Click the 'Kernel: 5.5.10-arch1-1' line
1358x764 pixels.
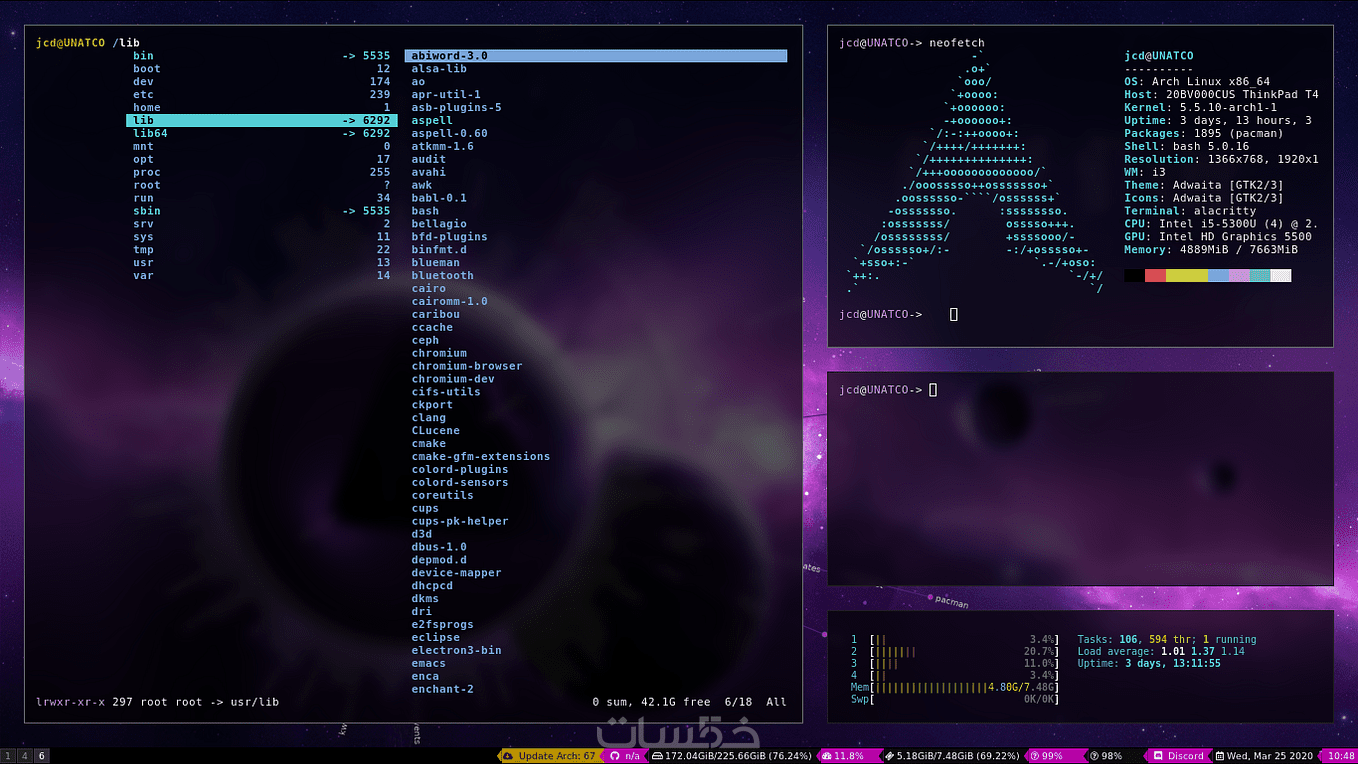1200,108
